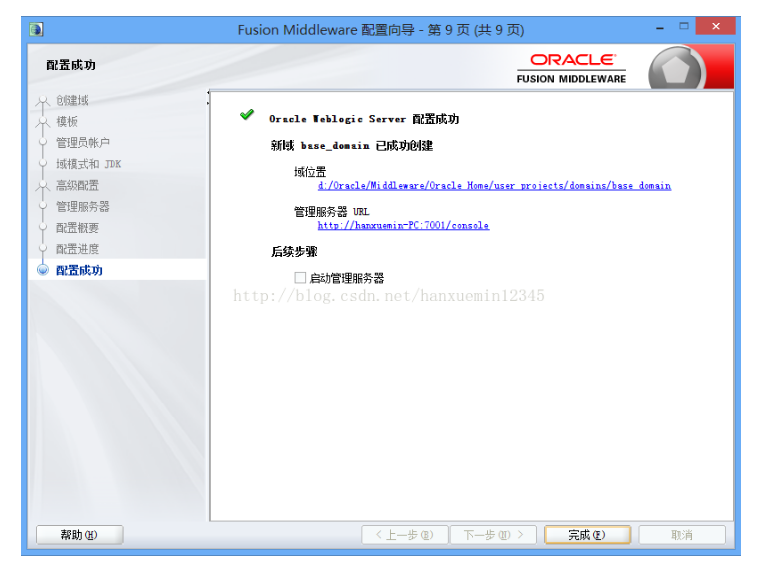
Task: Close the configuration wizard window
Action: pyautogui.click(x=716, y=26)
